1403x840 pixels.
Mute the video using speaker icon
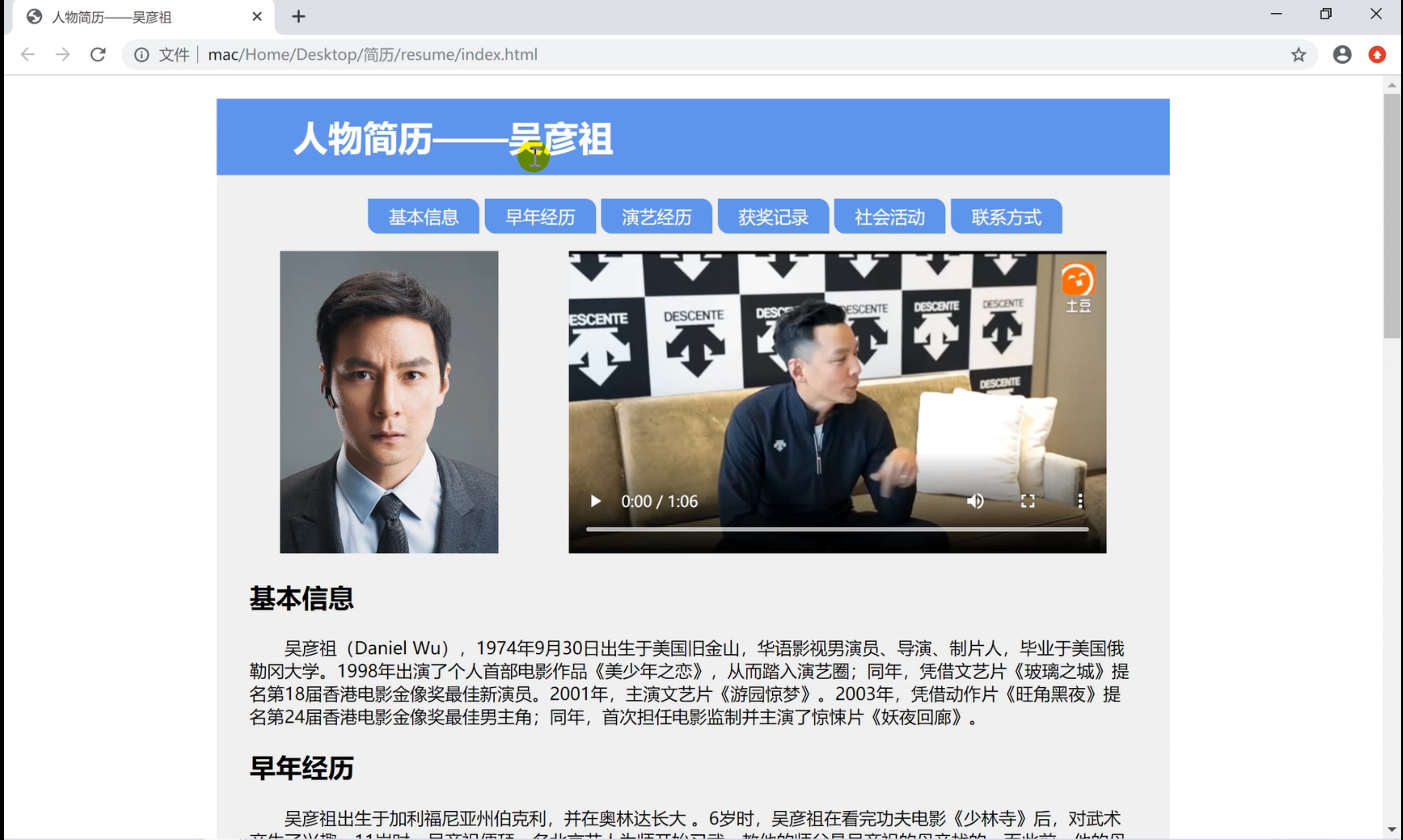coord(975,501)
